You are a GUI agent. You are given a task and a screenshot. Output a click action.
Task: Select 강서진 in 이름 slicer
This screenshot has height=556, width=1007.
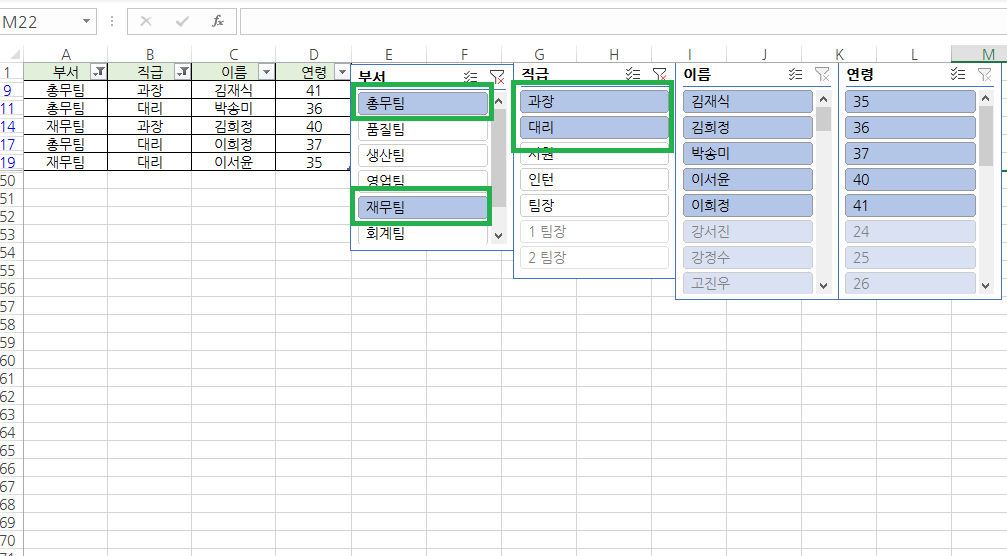748,231
